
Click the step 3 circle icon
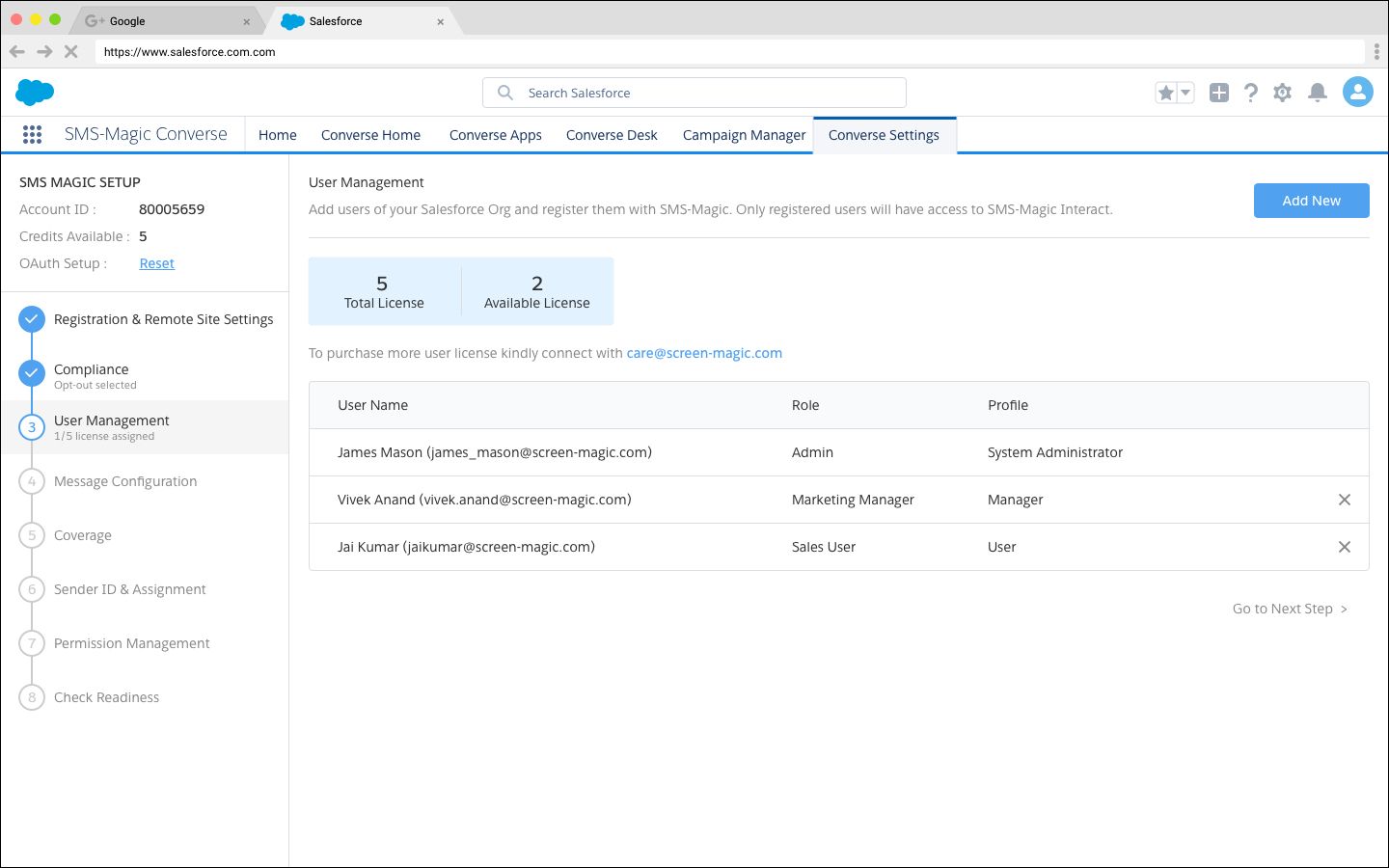click(x=32, y=427)
